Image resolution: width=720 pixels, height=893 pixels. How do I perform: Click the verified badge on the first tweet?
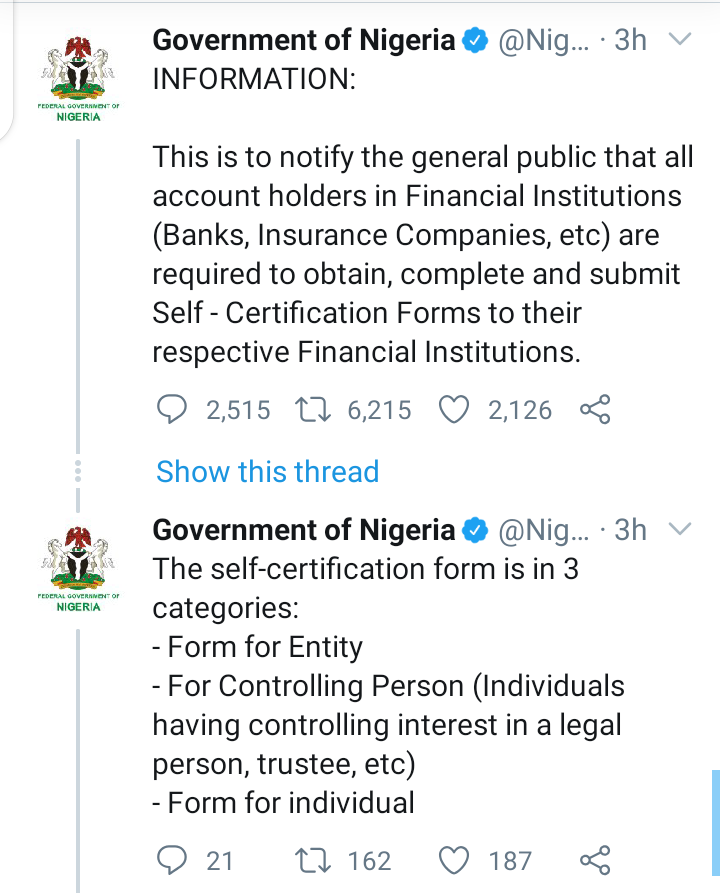point(476,41)
